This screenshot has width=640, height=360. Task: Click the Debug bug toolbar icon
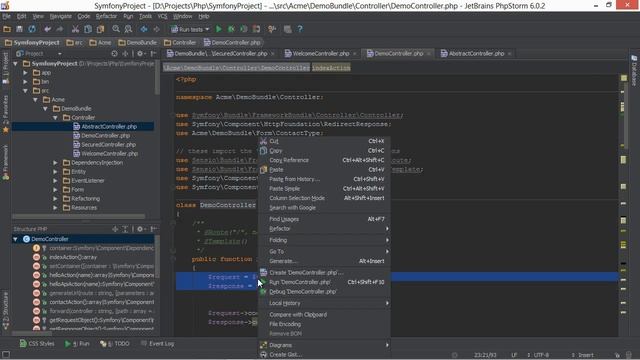tap(231, 29)
